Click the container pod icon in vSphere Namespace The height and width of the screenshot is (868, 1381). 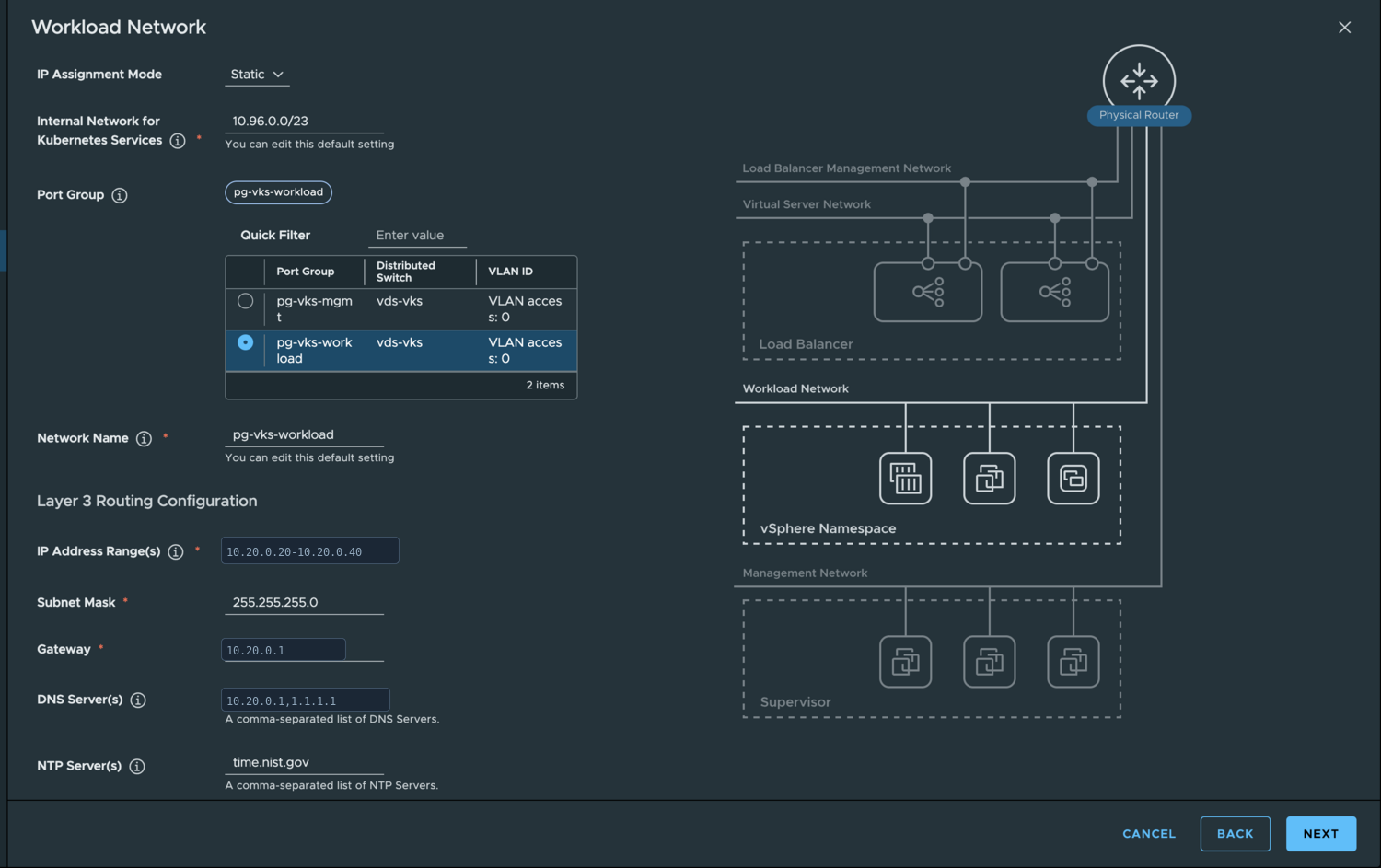(x=906, y=479)
